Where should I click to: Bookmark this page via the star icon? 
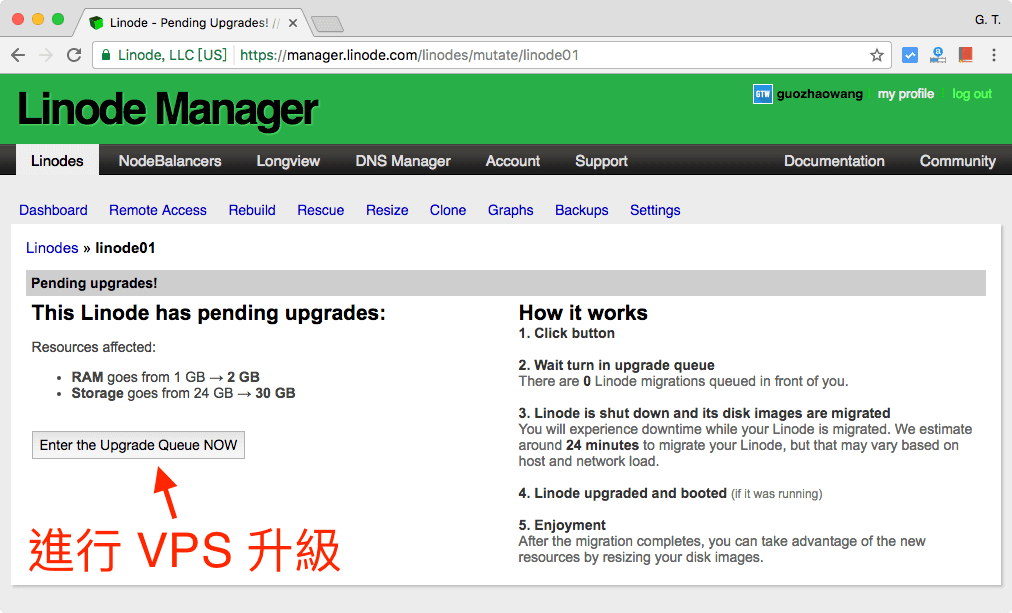(x=876, y=55)
